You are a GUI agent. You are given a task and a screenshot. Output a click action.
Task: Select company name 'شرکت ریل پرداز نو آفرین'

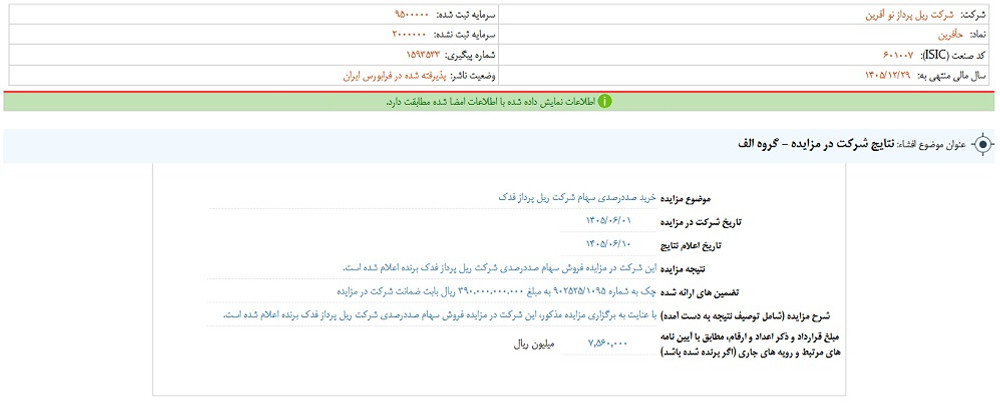click(x=908, y=14)
